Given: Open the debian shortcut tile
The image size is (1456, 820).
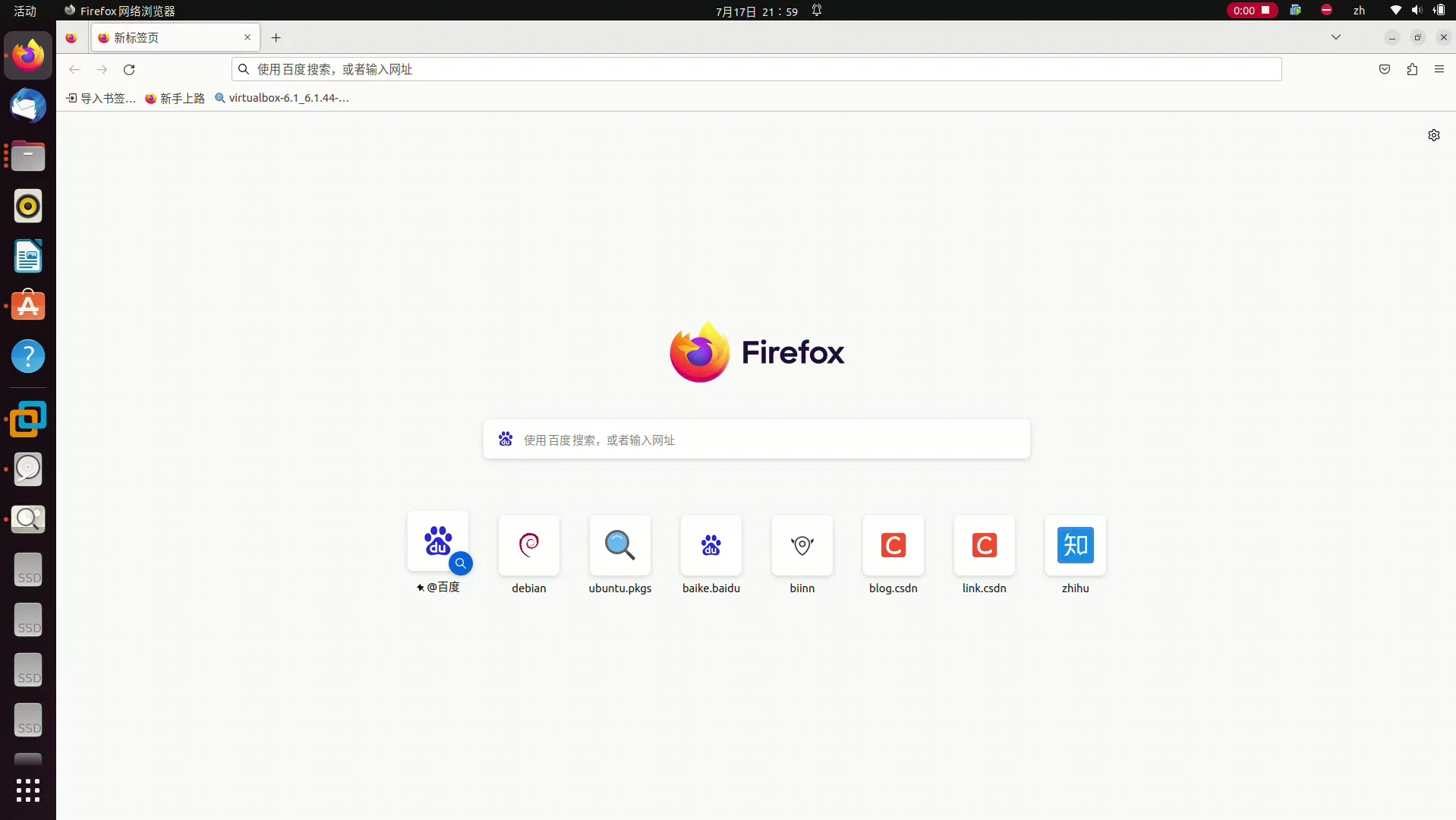Looking at the screenshot, I should [529, 546].
